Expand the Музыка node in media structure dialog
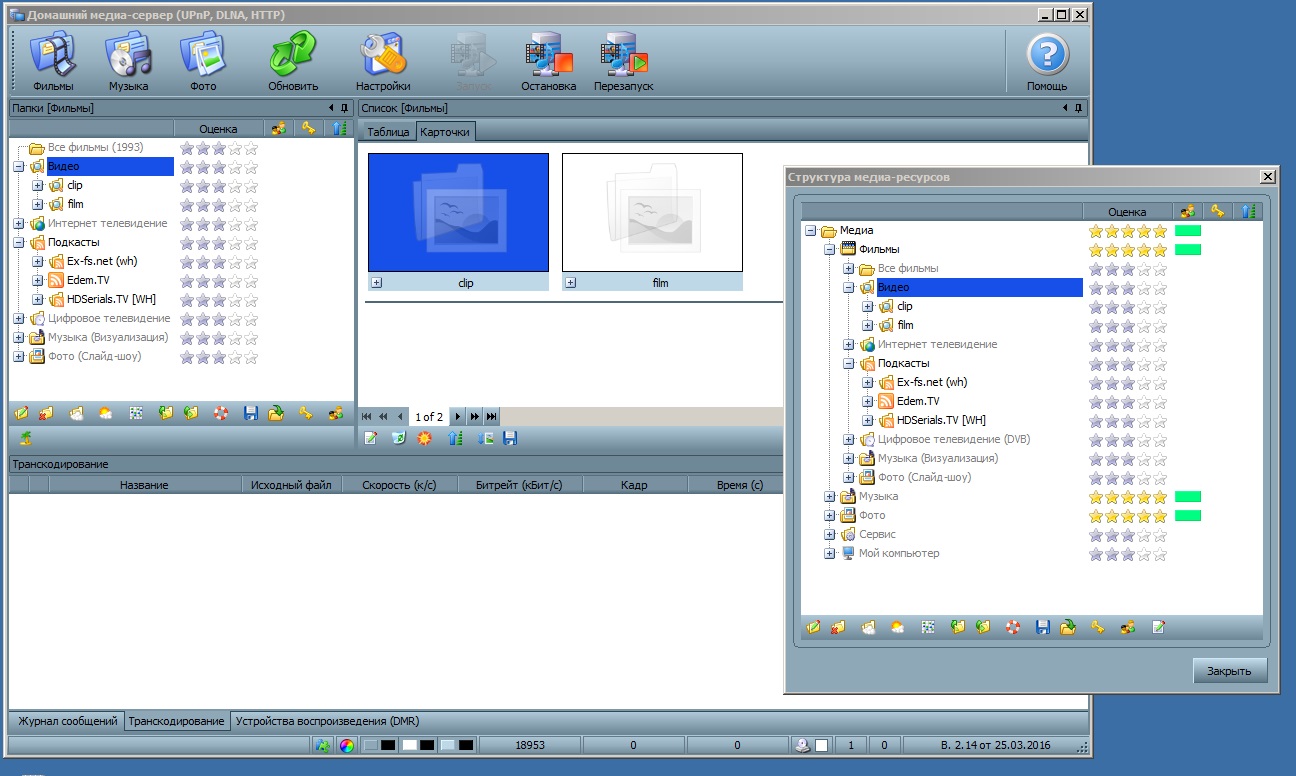The image size is (1296, 776). pyautogui.click(x=829, y=497)
